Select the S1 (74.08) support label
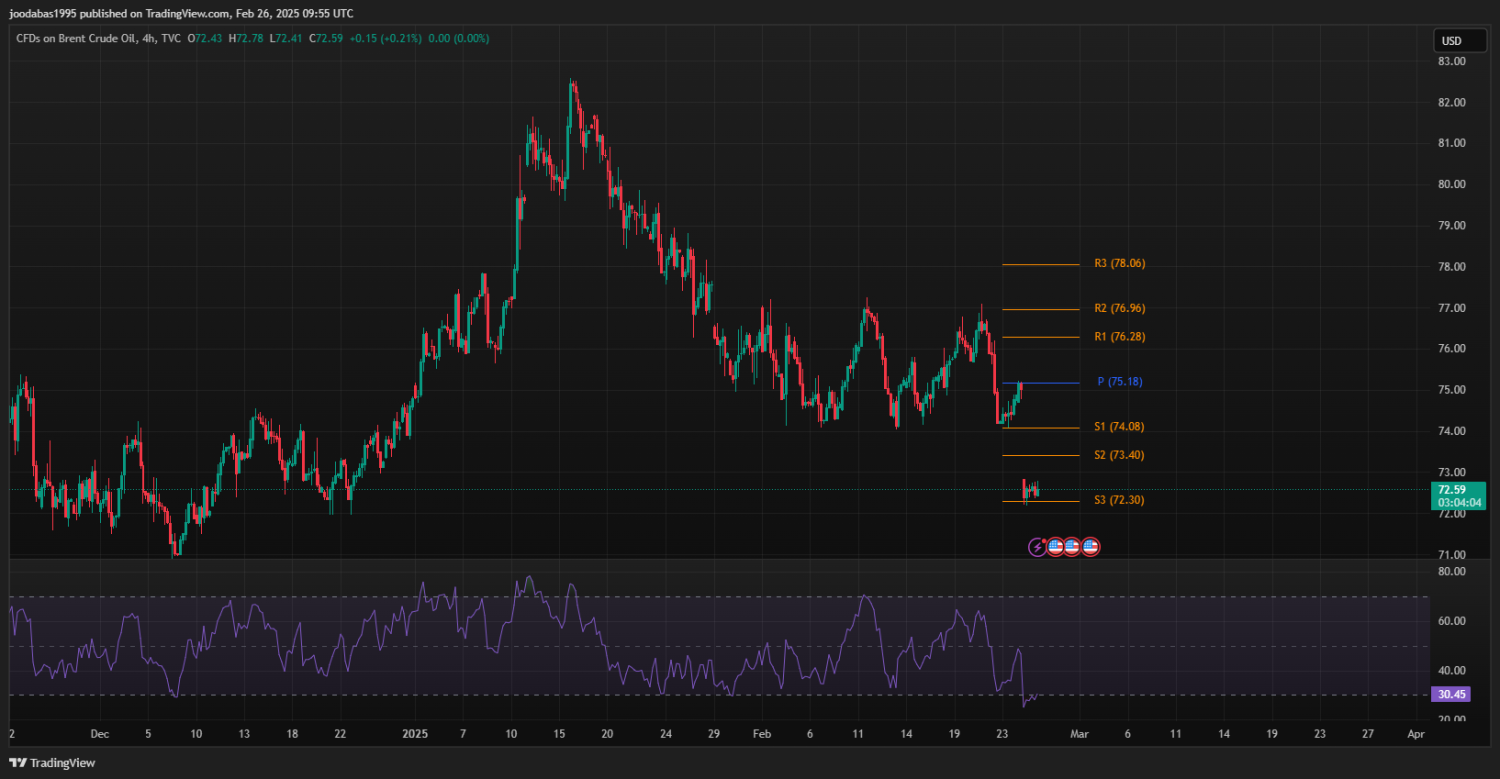The image size is (1500, 779). (1119, 427)
